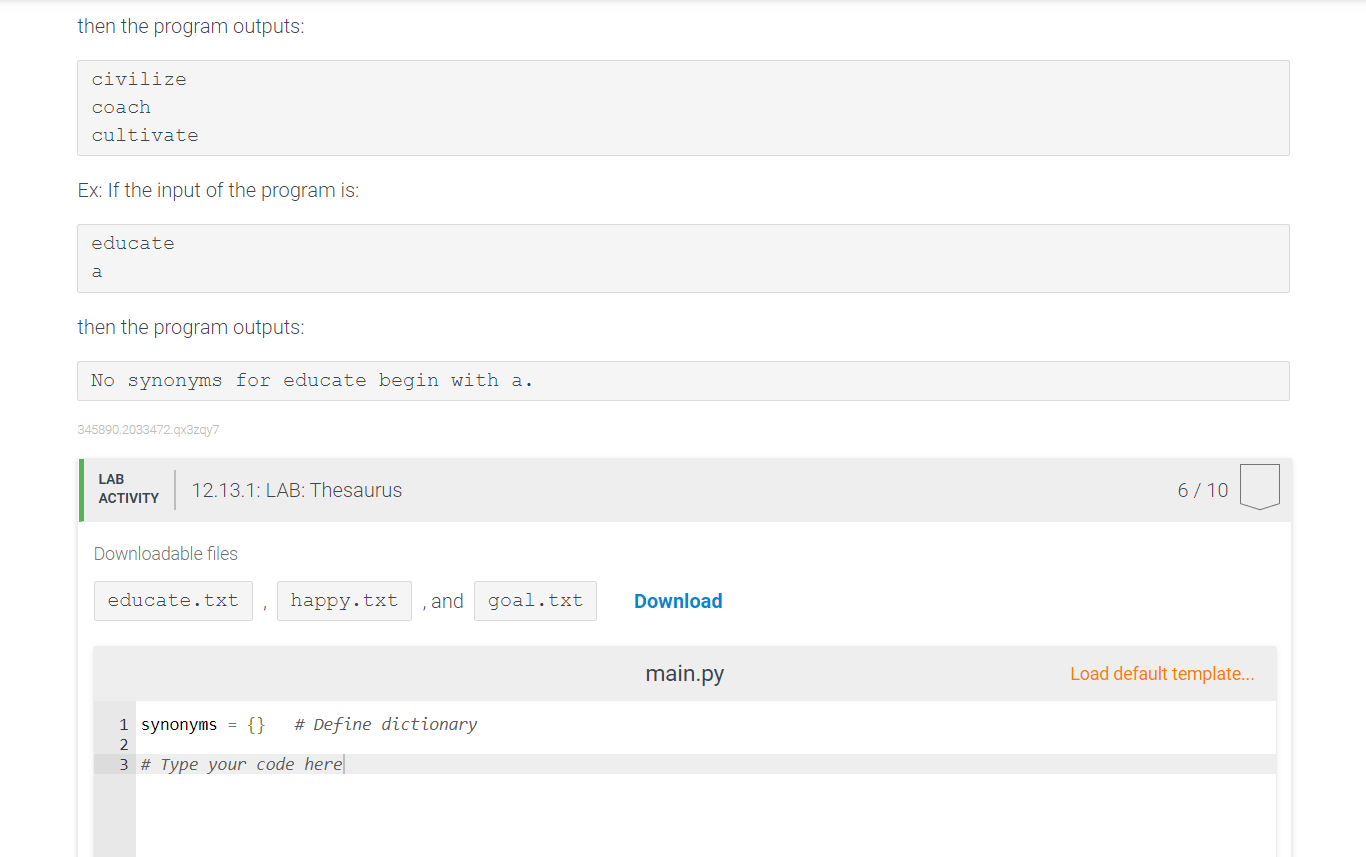Click blank editor area below line 3

pyautogui.click(x=706, y=815)
